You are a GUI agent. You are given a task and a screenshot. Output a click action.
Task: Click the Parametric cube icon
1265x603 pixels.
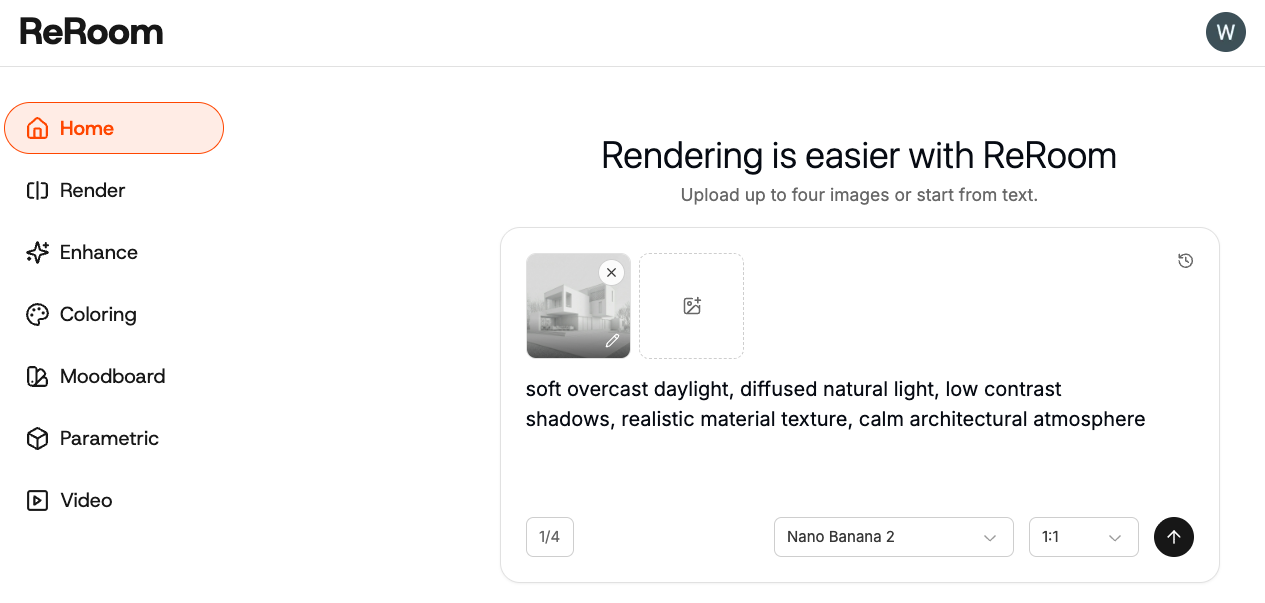37,439
